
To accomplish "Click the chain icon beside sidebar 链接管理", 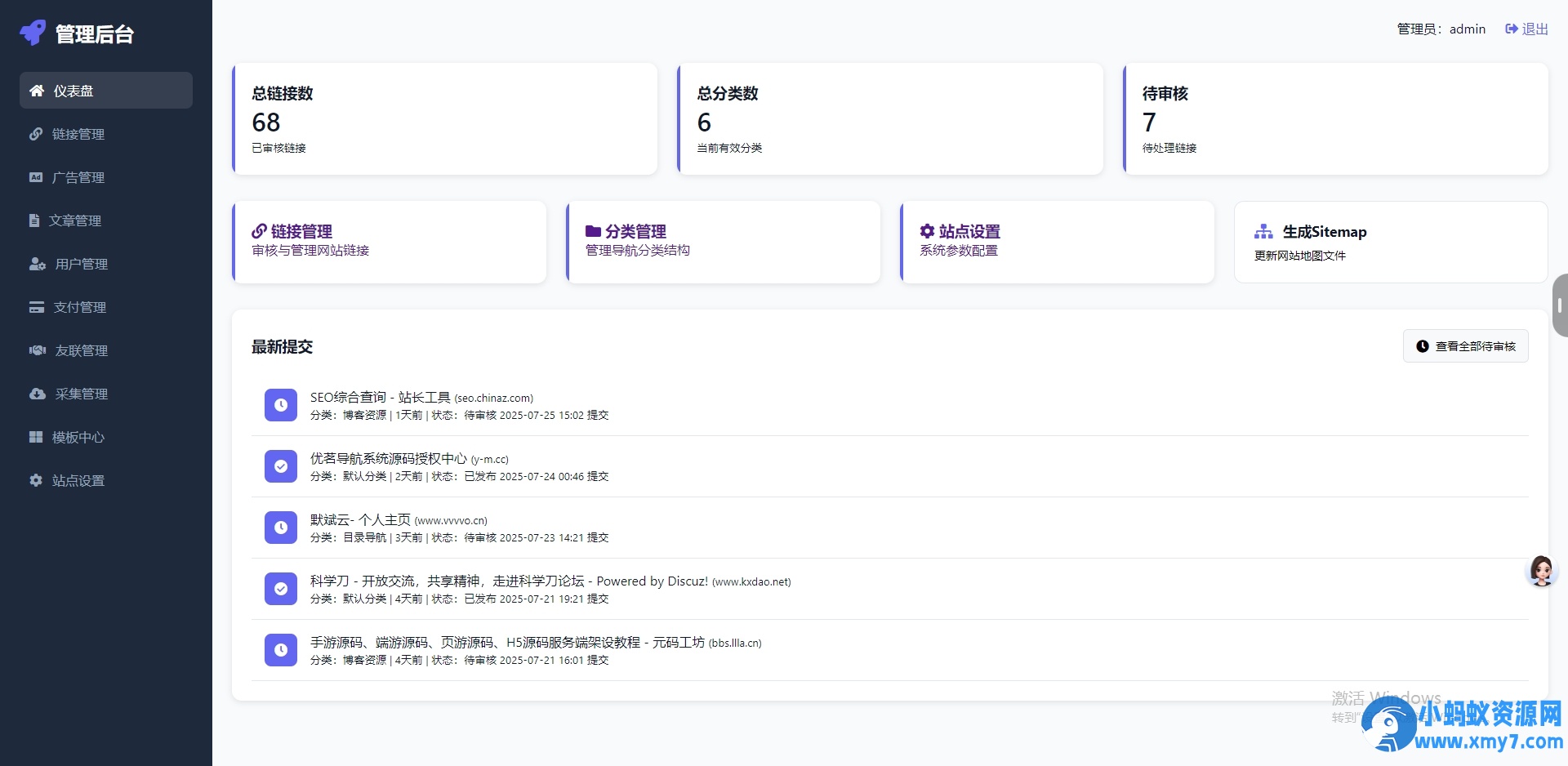I will coord(36,134).
